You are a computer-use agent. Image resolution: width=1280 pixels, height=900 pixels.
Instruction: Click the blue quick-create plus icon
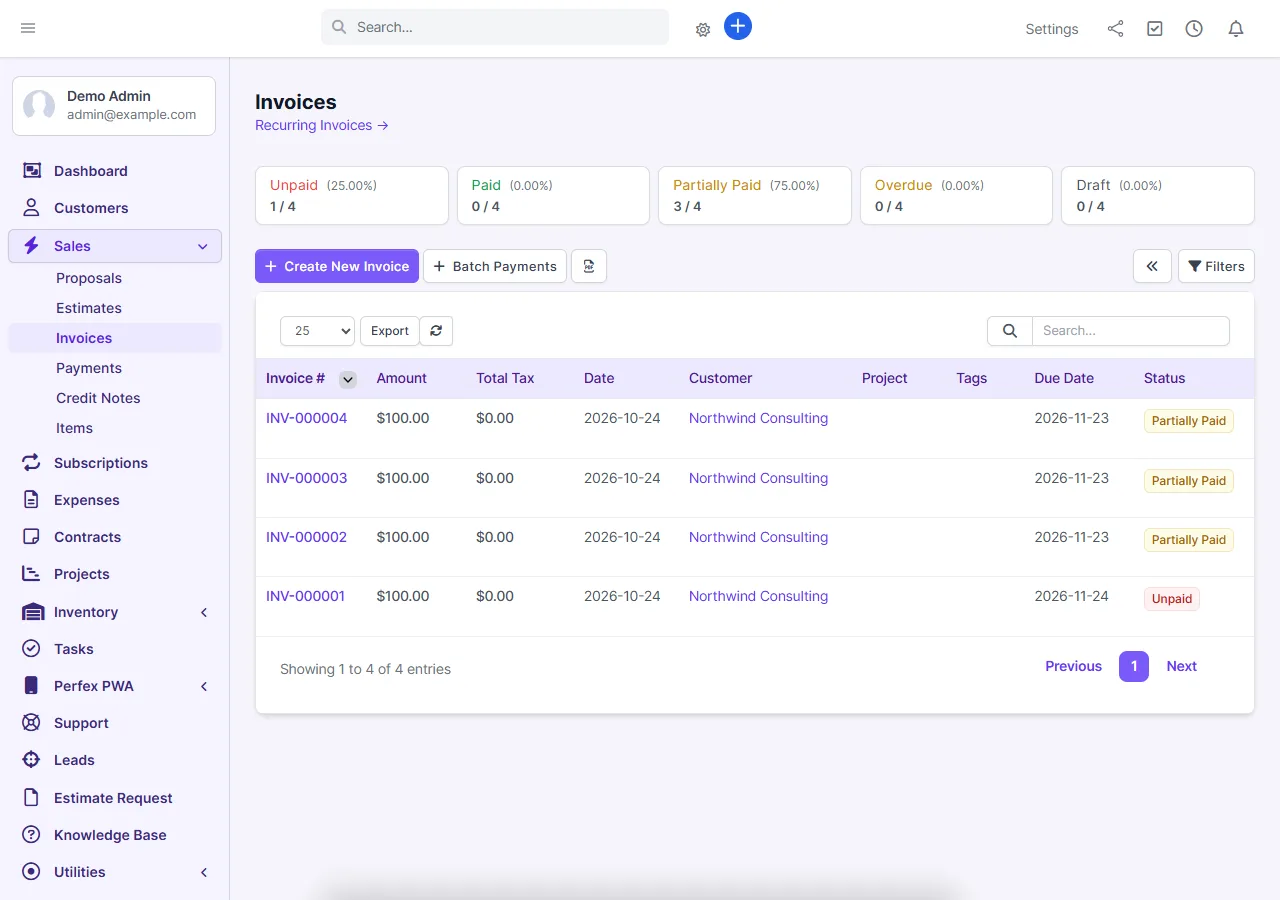pos(738,26)
